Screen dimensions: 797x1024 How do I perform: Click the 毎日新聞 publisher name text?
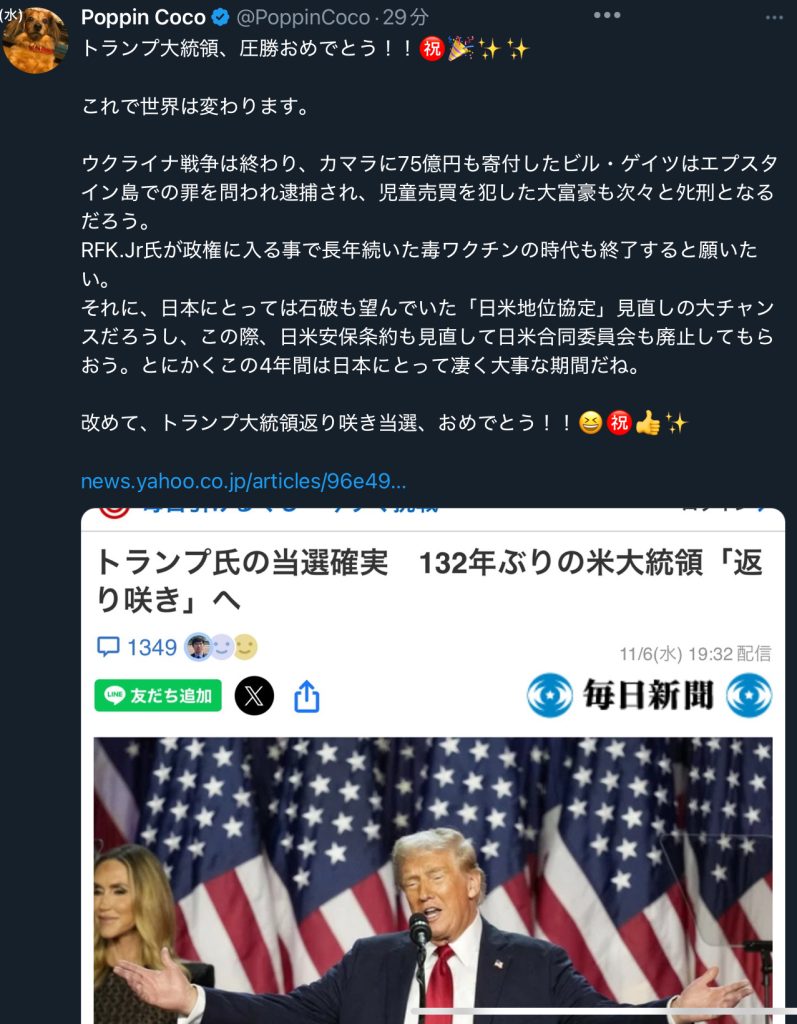648,695
